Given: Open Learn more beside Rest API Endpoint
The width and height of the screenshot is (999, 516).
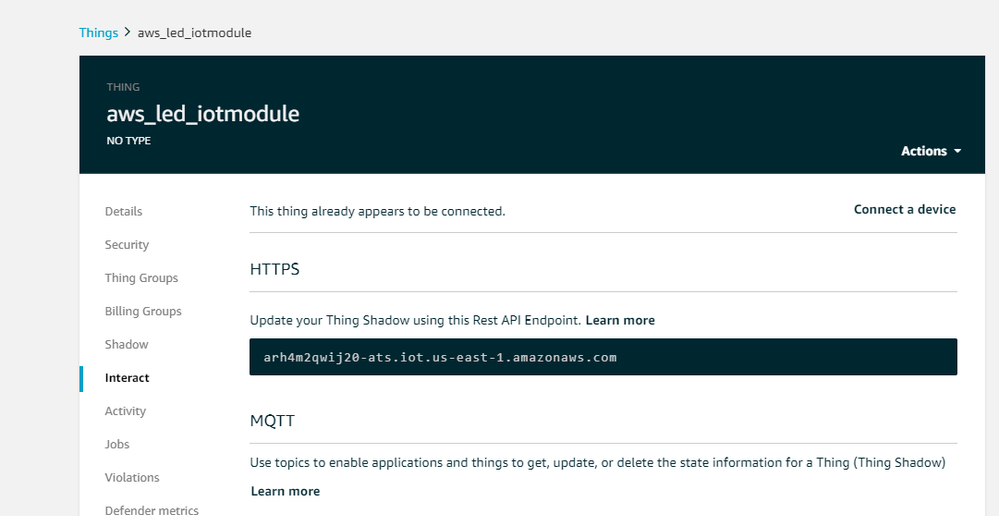Looking at the screenshot, I should pos(620,321).
